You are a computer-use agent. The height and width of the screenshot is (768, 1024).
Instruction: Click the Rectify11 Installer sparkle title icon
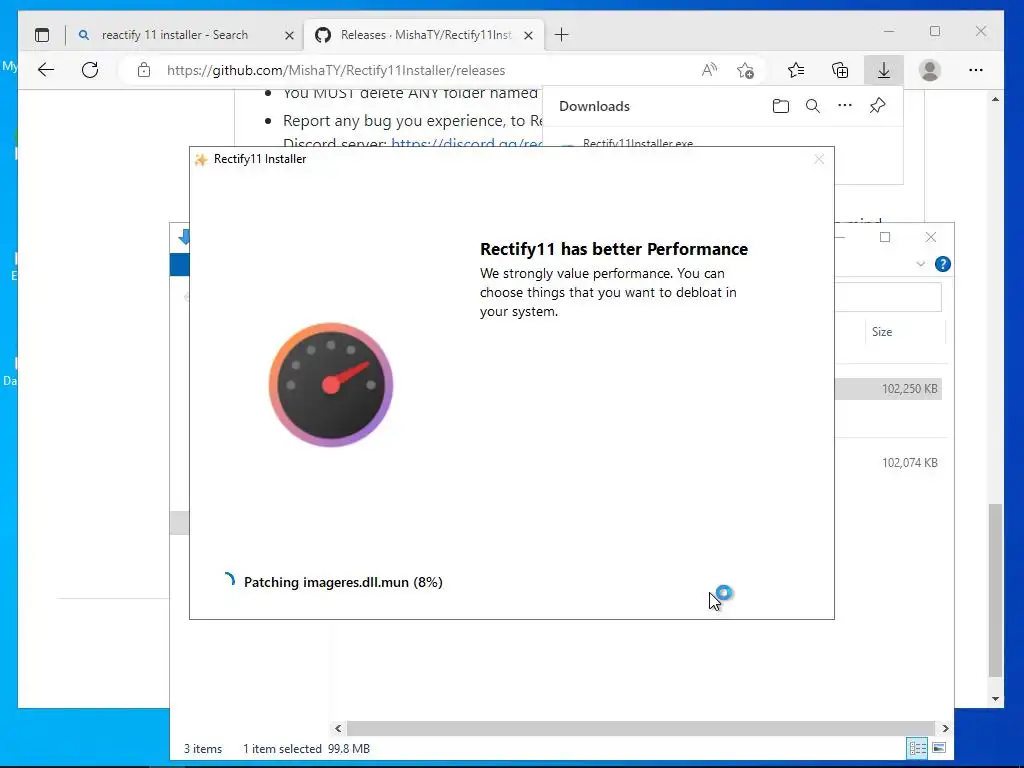[x=201, y=159]
